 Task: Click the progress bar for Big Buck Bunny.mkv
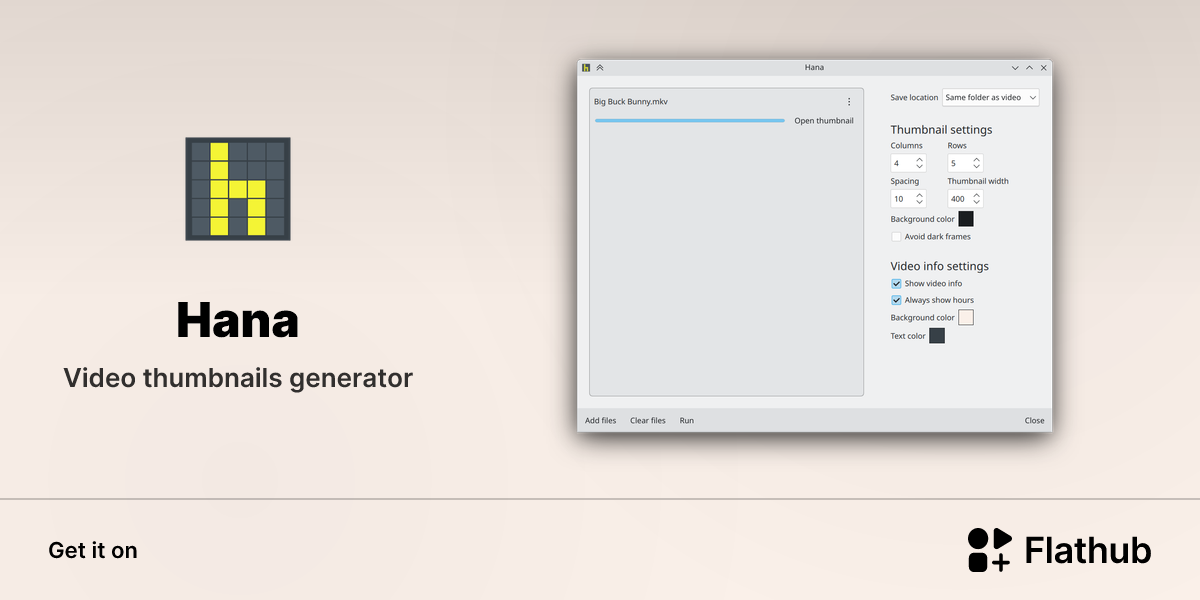[x=690, y=121]
